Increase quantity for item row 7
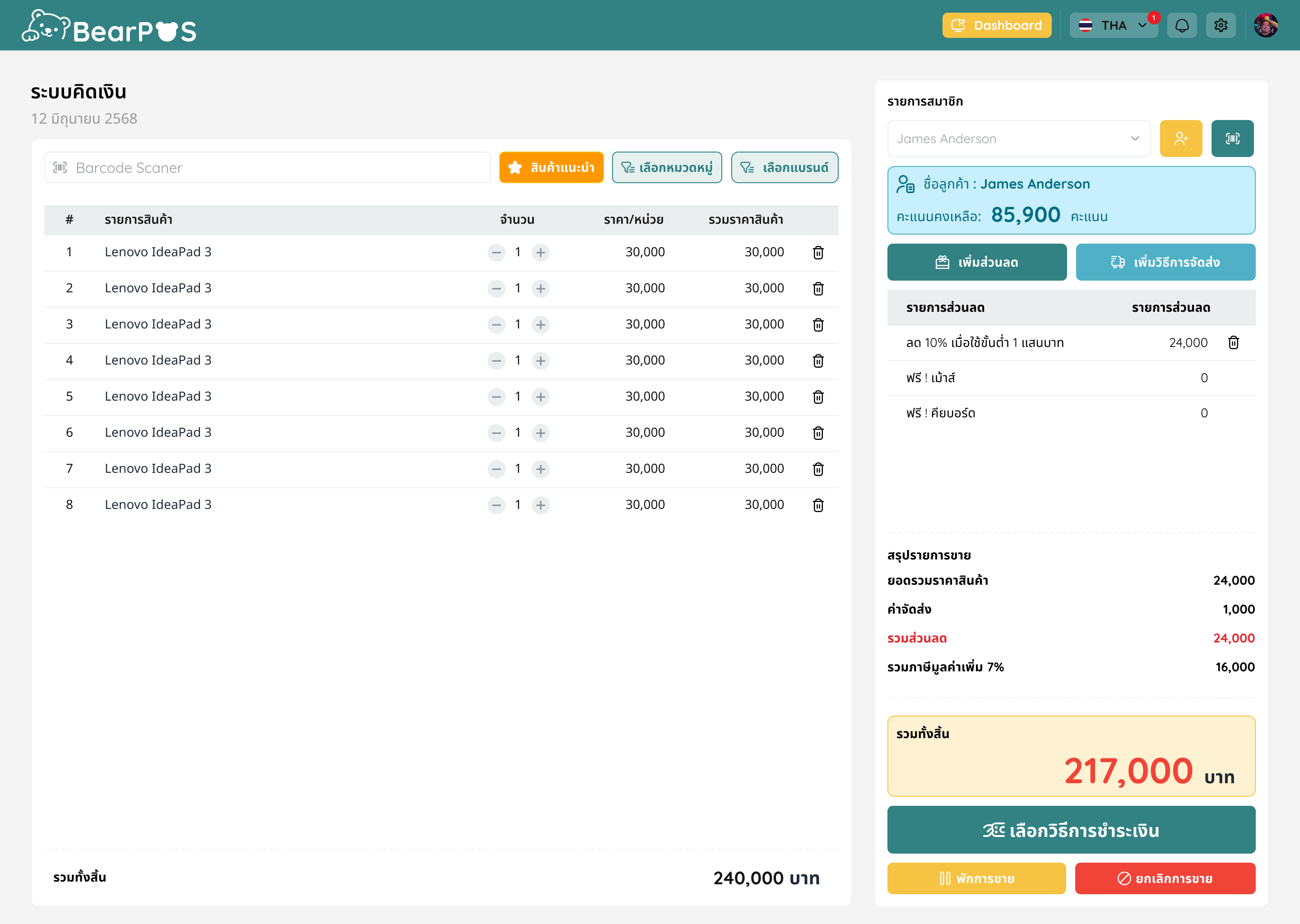The image size is (1300, 924). point(541,469)
